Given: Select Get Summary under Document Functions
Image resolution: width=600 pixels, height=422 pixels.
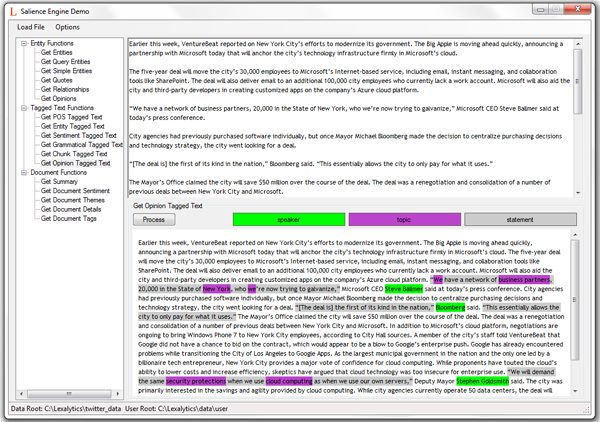Looking at the screenshot, I should (60, 181).
